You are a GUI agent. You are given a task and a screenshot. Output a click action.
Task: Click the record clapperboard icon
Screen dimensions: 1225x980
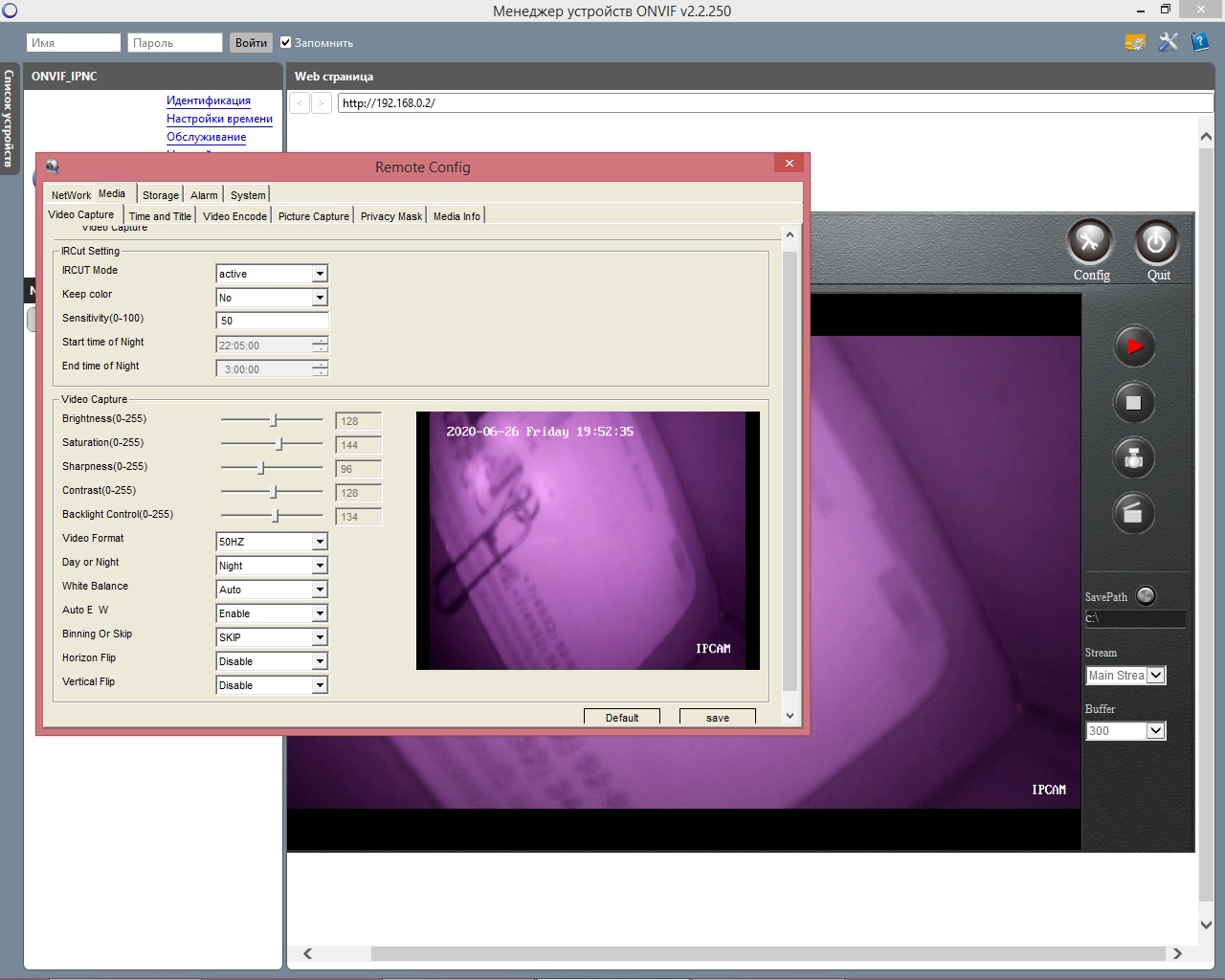pos(1134,514)
